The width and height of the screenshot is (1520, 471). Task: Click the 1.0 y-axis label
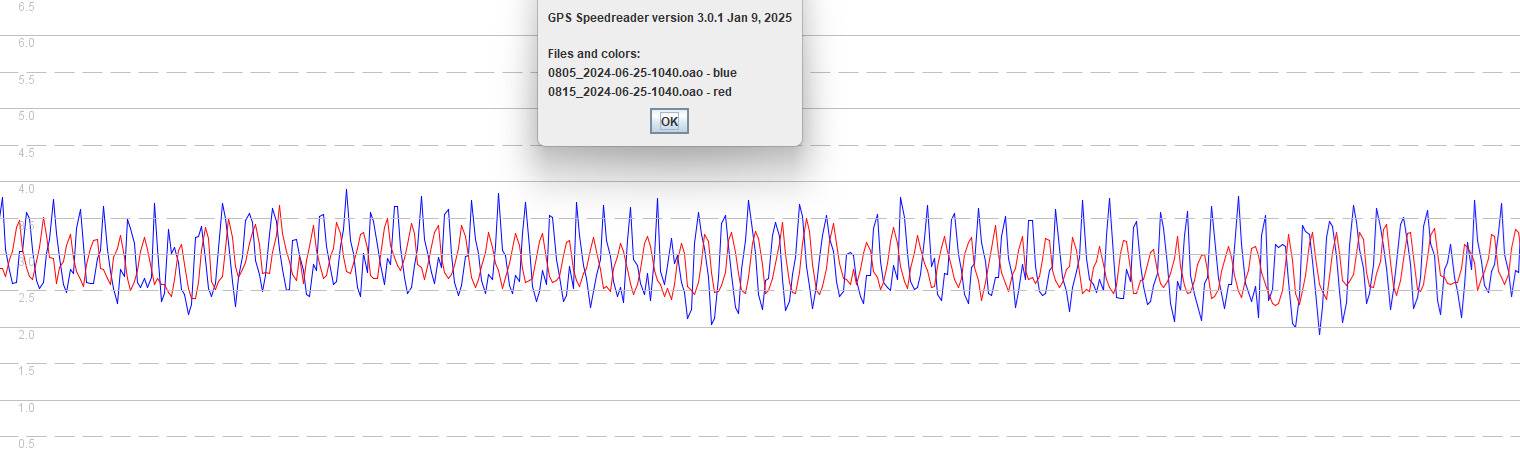click(26, 408)
